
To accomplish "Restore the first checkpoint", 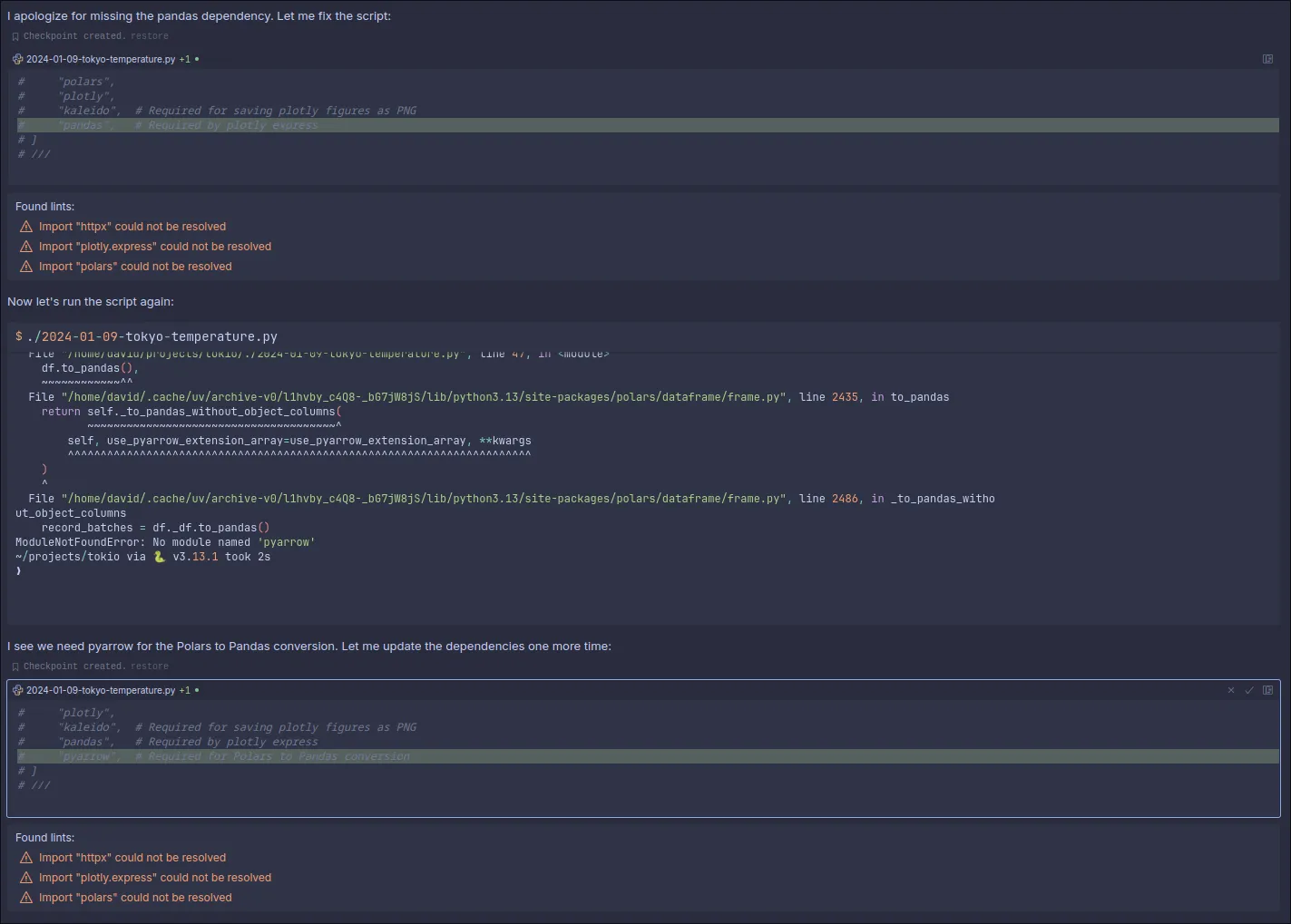I will click(x=150, y=36).
